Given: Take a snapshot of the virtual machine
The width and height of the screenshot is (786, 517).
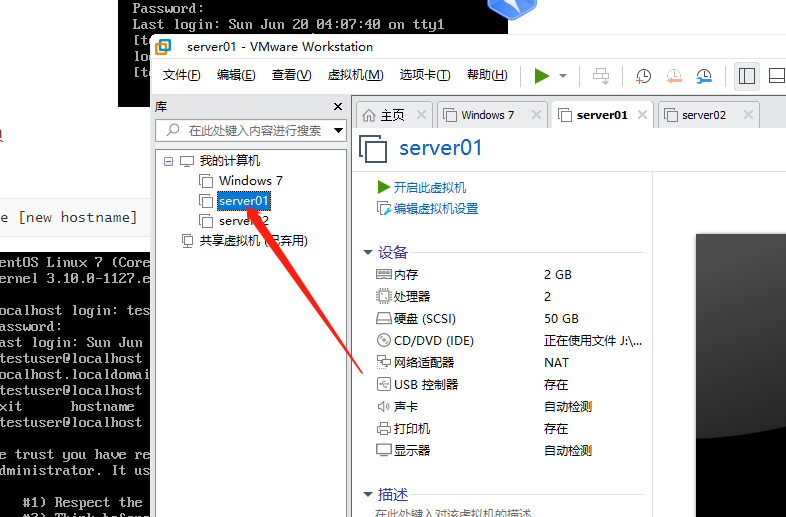Looking at the screenshot, I should coord(643,76).
